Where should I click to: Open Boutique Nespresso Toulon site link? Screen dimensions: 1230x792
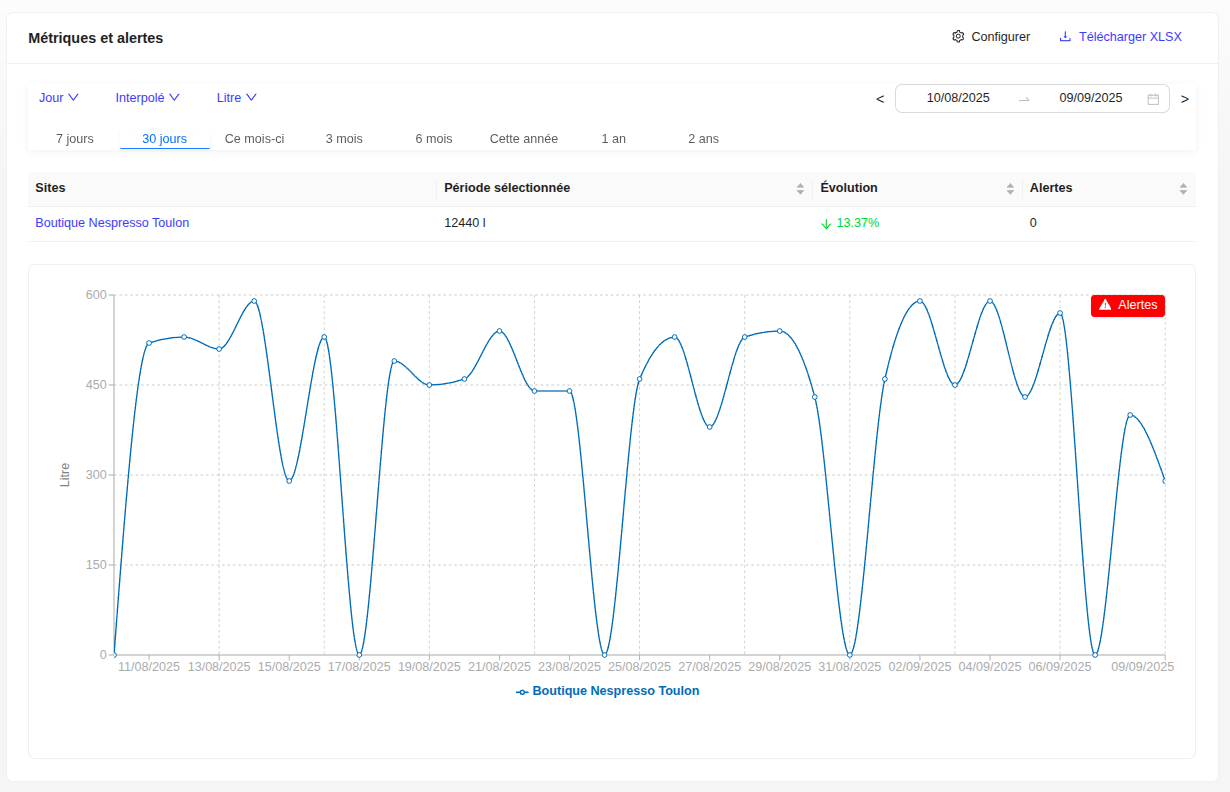pyautogui.click(x=112, y=223)
